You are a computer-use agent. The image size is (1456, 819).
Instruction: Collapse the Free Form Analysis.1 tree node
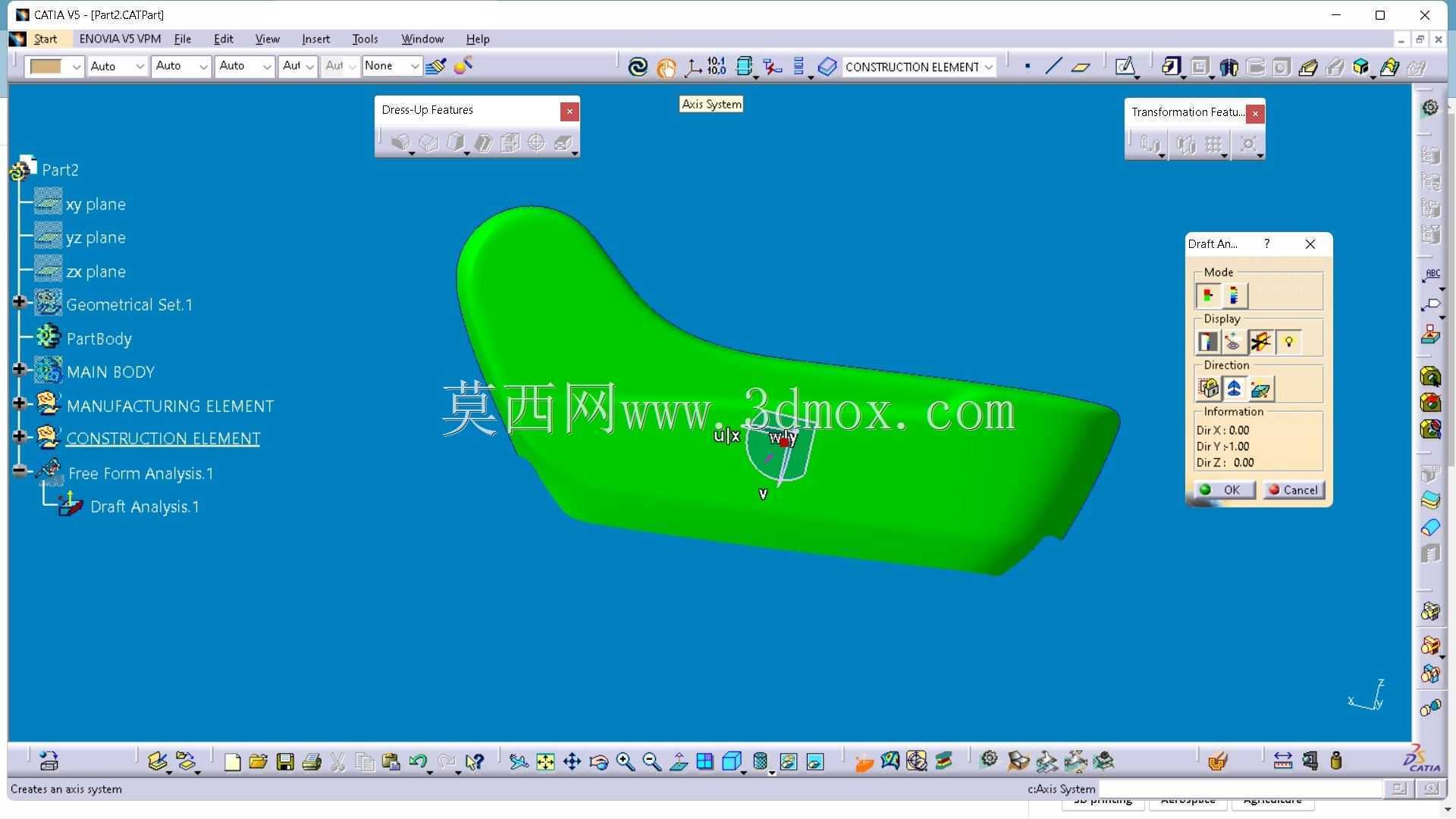(20, 471)
